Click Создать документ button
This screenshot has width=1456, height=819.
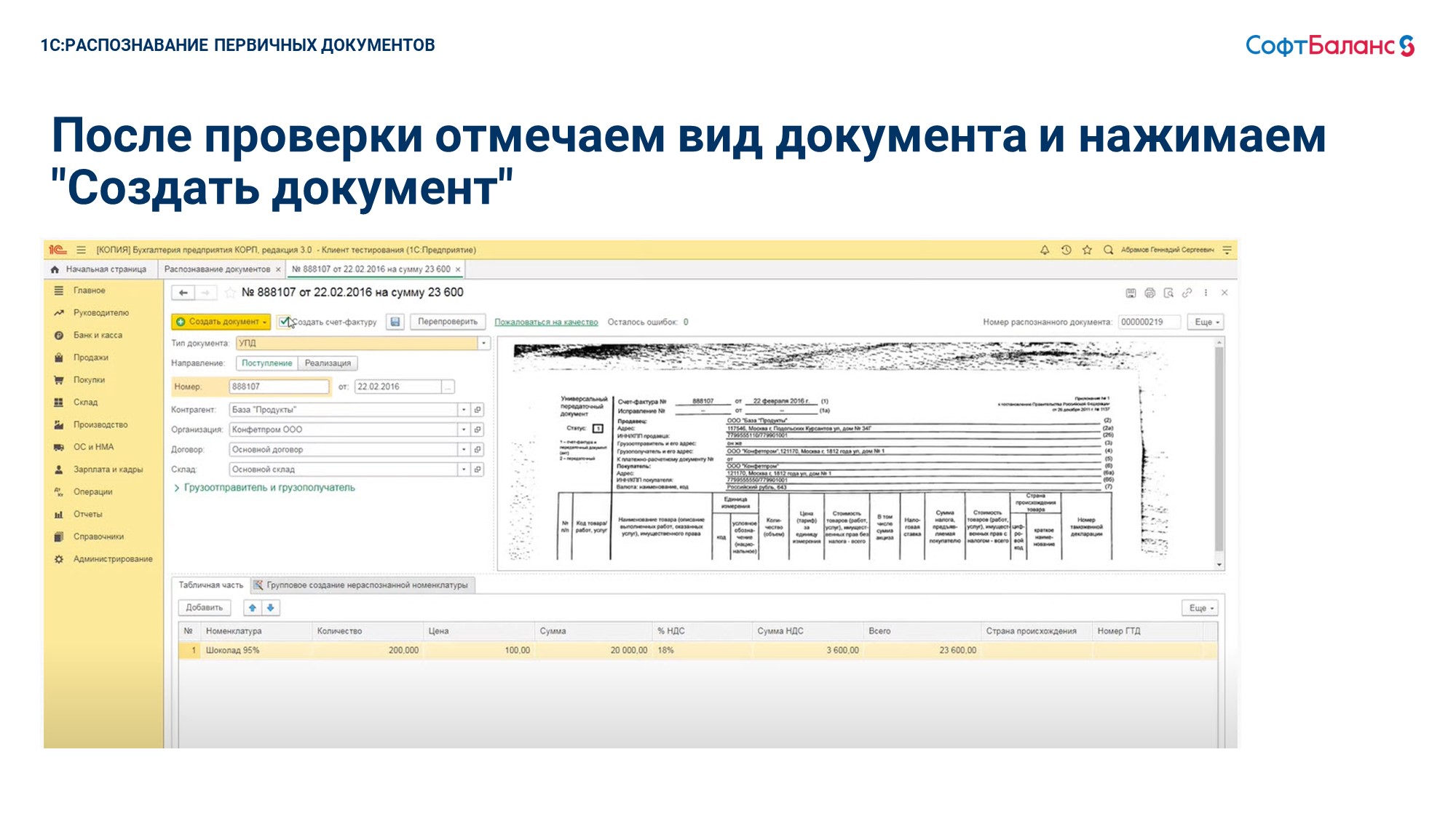pyautogui.click(x=221, y=322)
